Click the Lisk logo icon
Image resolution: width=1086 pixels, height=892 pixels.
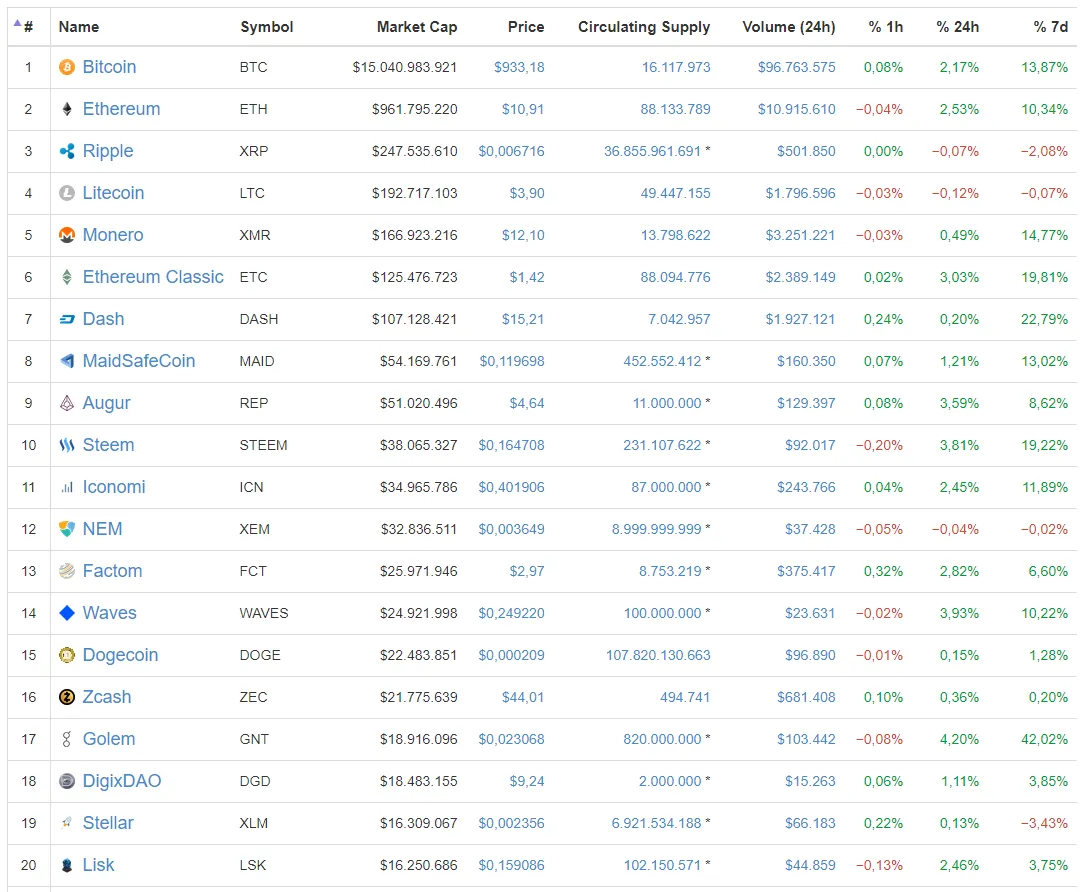(x=66, y=866)
